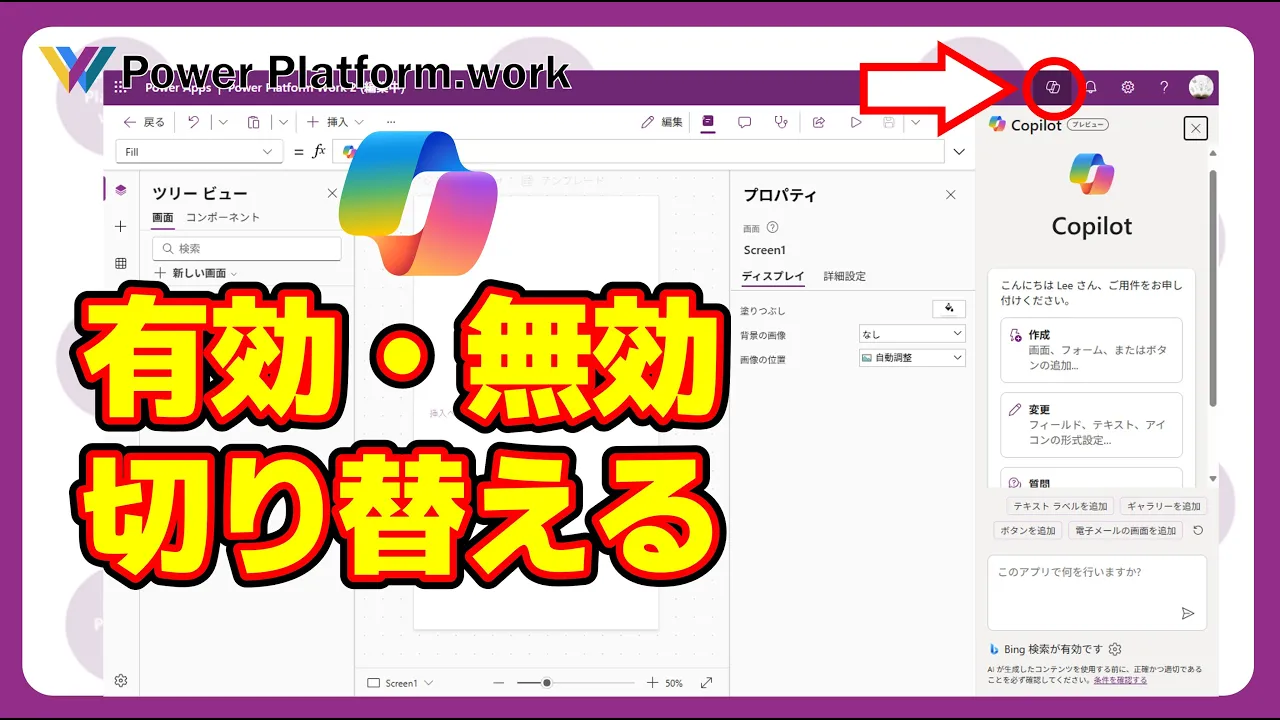Choose the 変更 Copilot suggestion card
Screen dimensions: 1280x720
pyautogui.click(x=1091, y=425)
